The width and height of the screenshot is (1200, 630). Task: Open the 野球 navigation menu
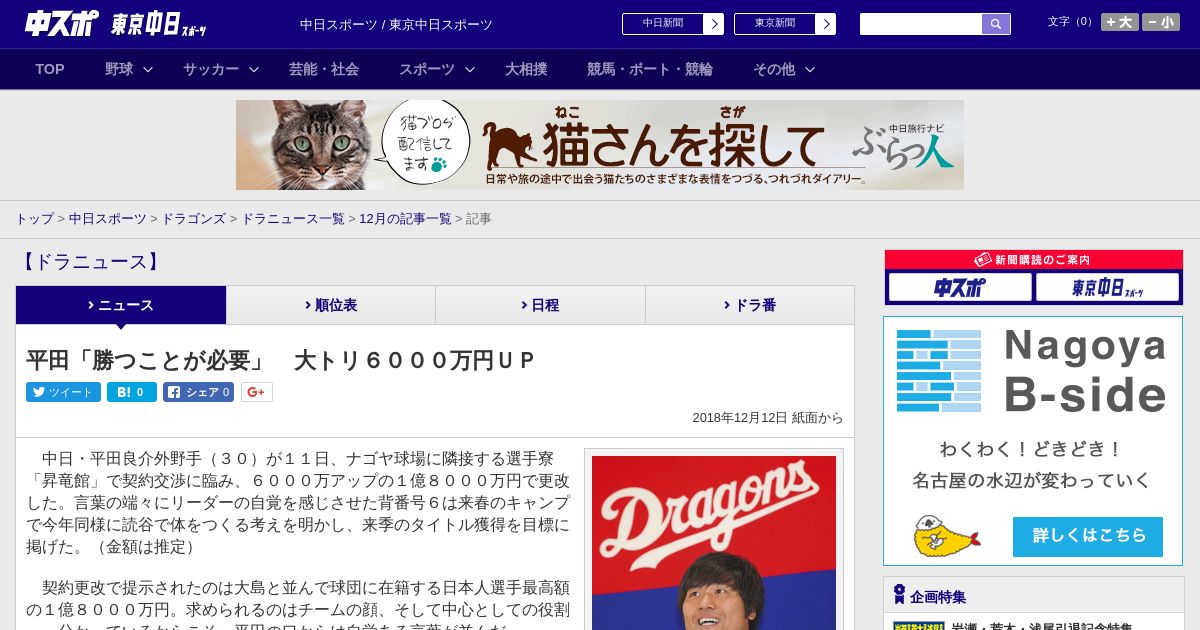pos(119,69)
